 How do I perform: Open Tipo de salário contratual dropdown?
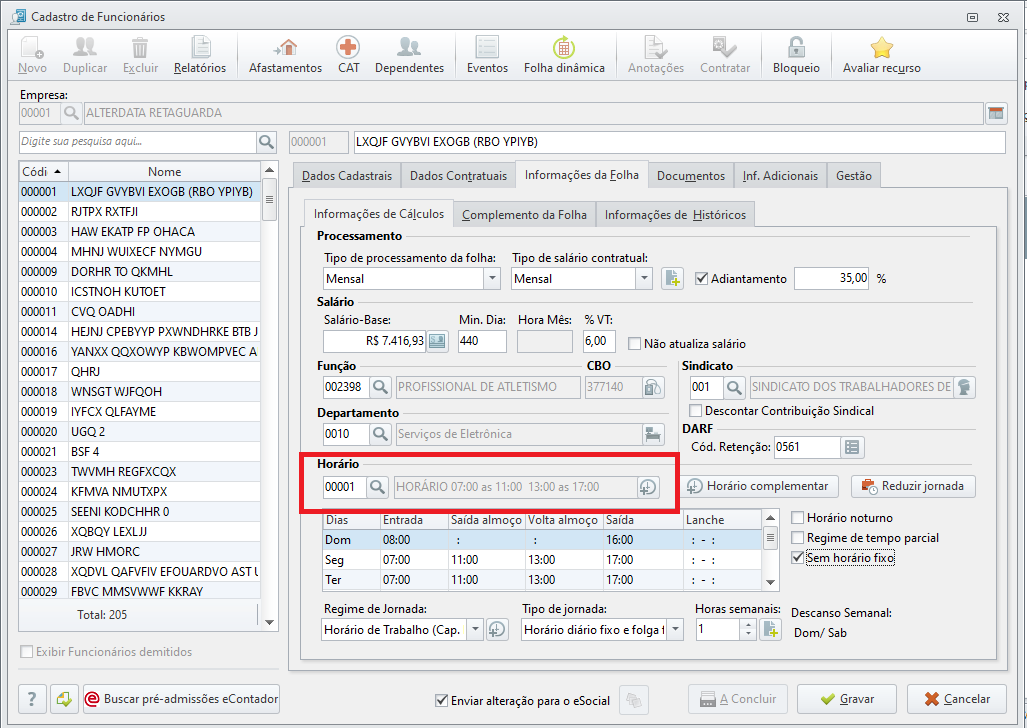click(643, 279)
